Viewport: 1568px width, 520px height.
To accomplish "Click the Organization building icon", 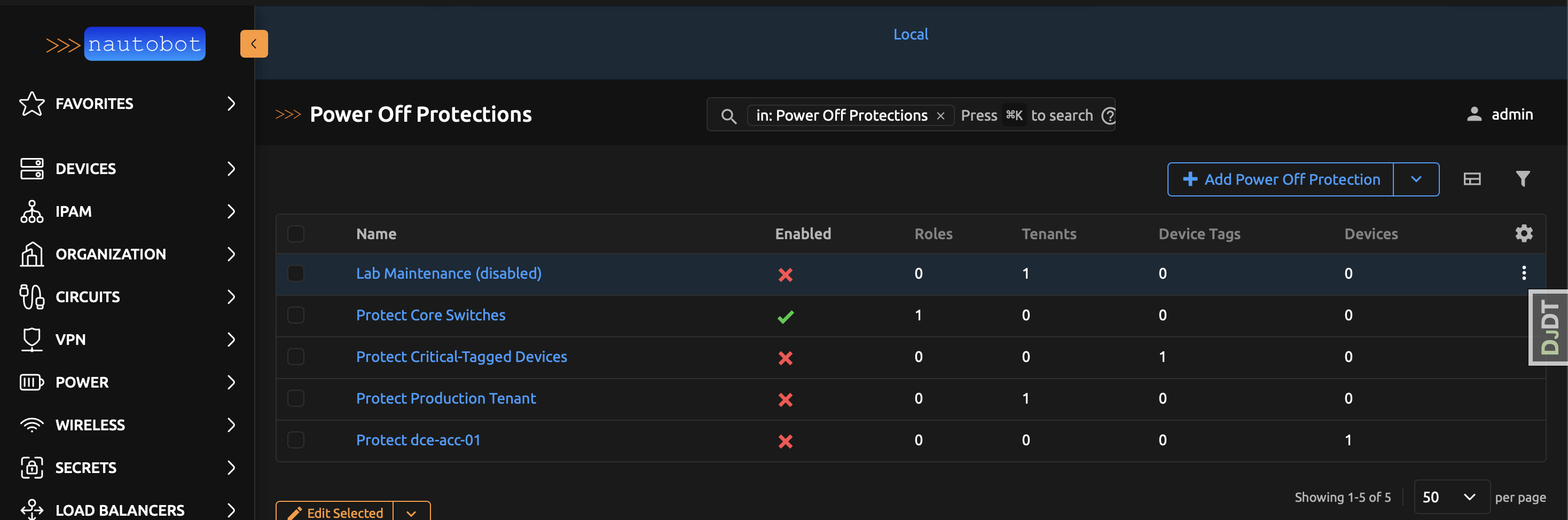I will pos(32,254).
